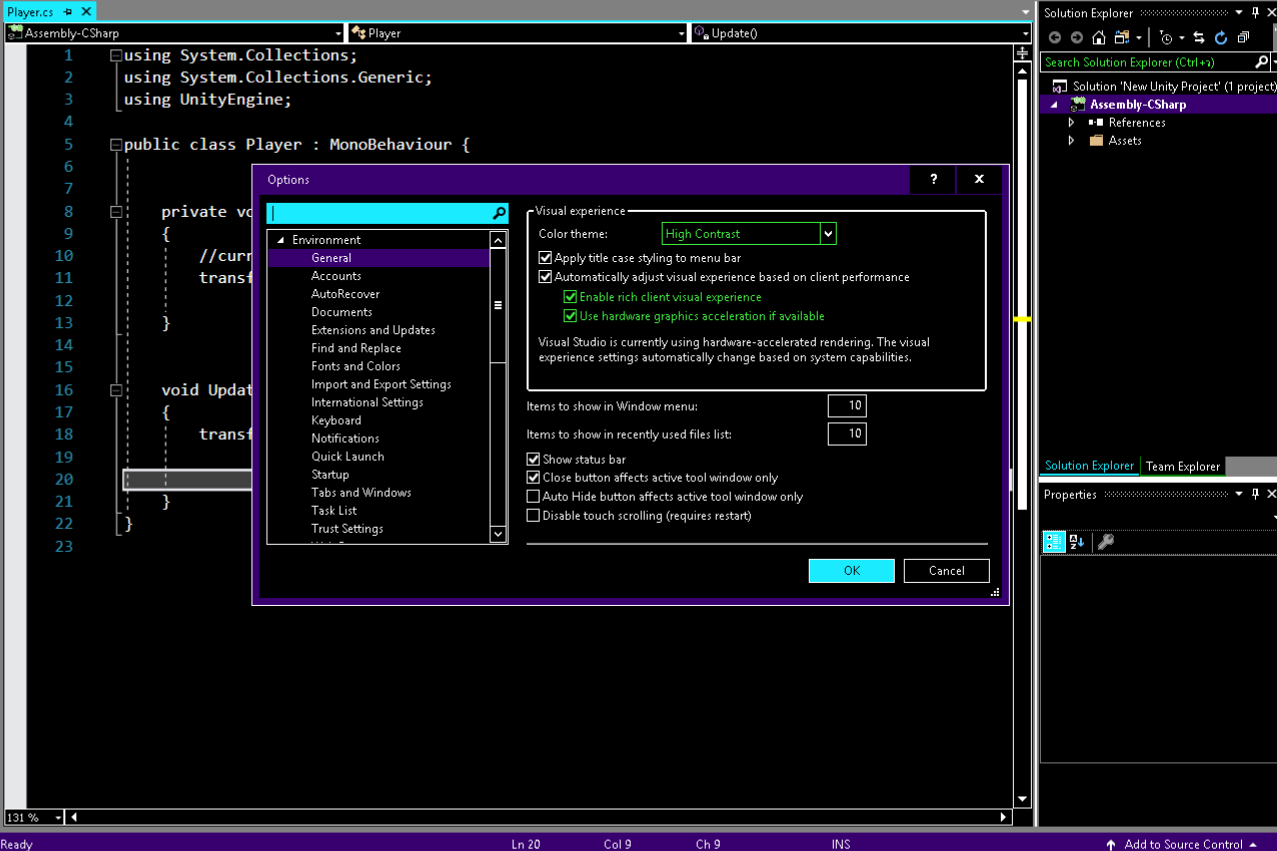This screenshot has height=851, width=1277.
Task: Click the editor vertical scrollbar down arrow
Action: click(x=1022, y=799)
